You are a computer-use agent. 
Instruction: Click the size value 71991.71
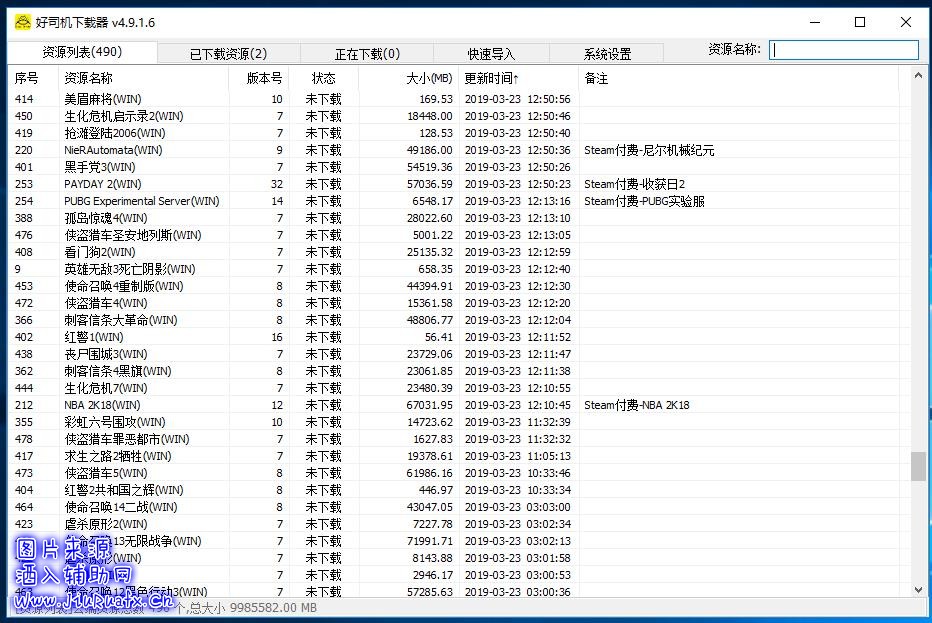tap(430, 542)
